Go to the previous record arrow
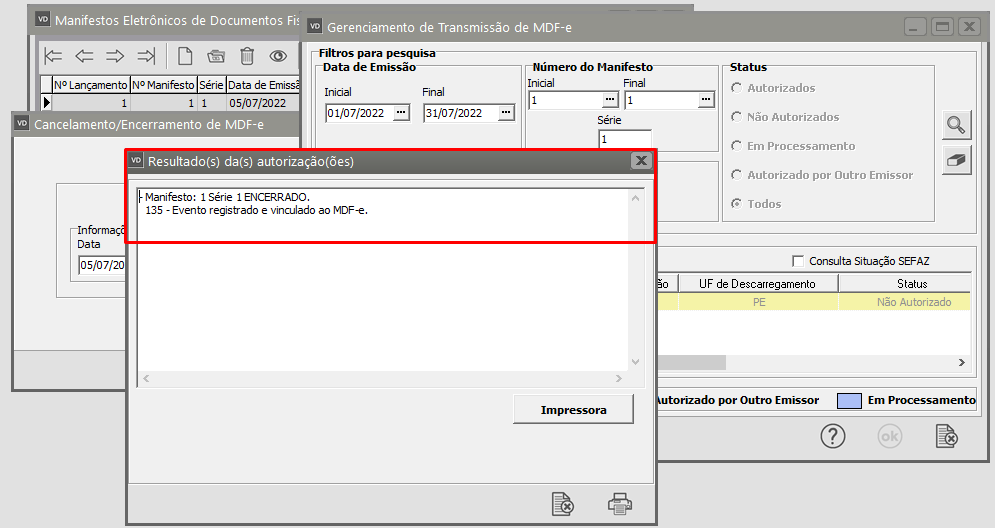 84,56
